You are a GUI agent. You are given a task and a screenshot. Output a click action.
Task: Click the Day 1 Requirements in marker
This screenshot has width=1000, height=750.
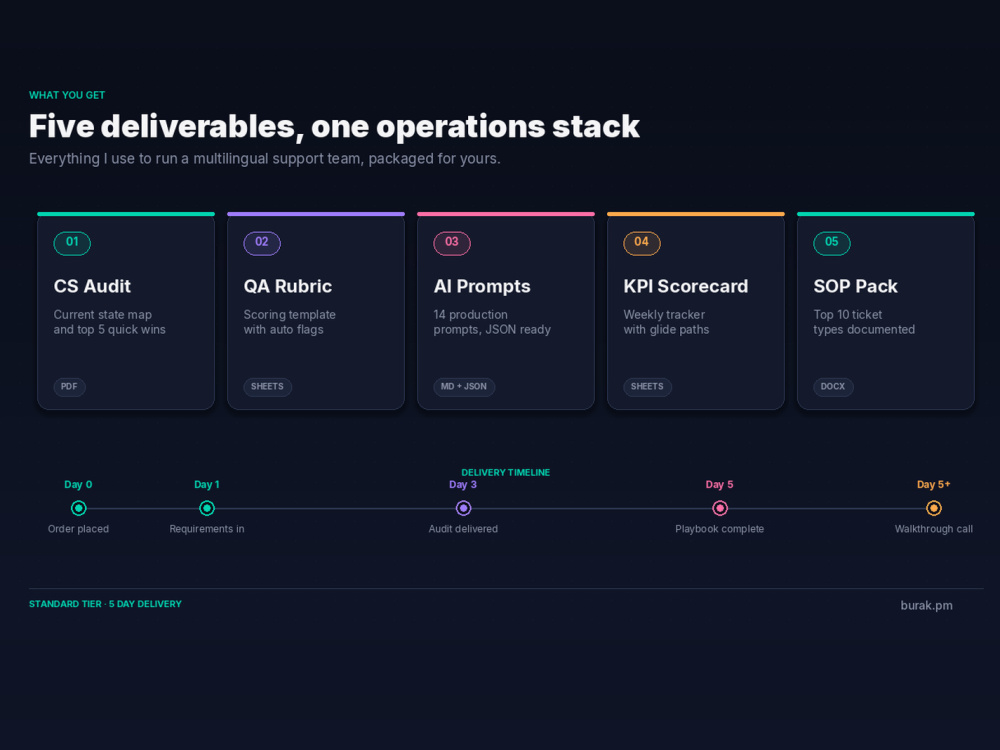[x=207, y=508]
